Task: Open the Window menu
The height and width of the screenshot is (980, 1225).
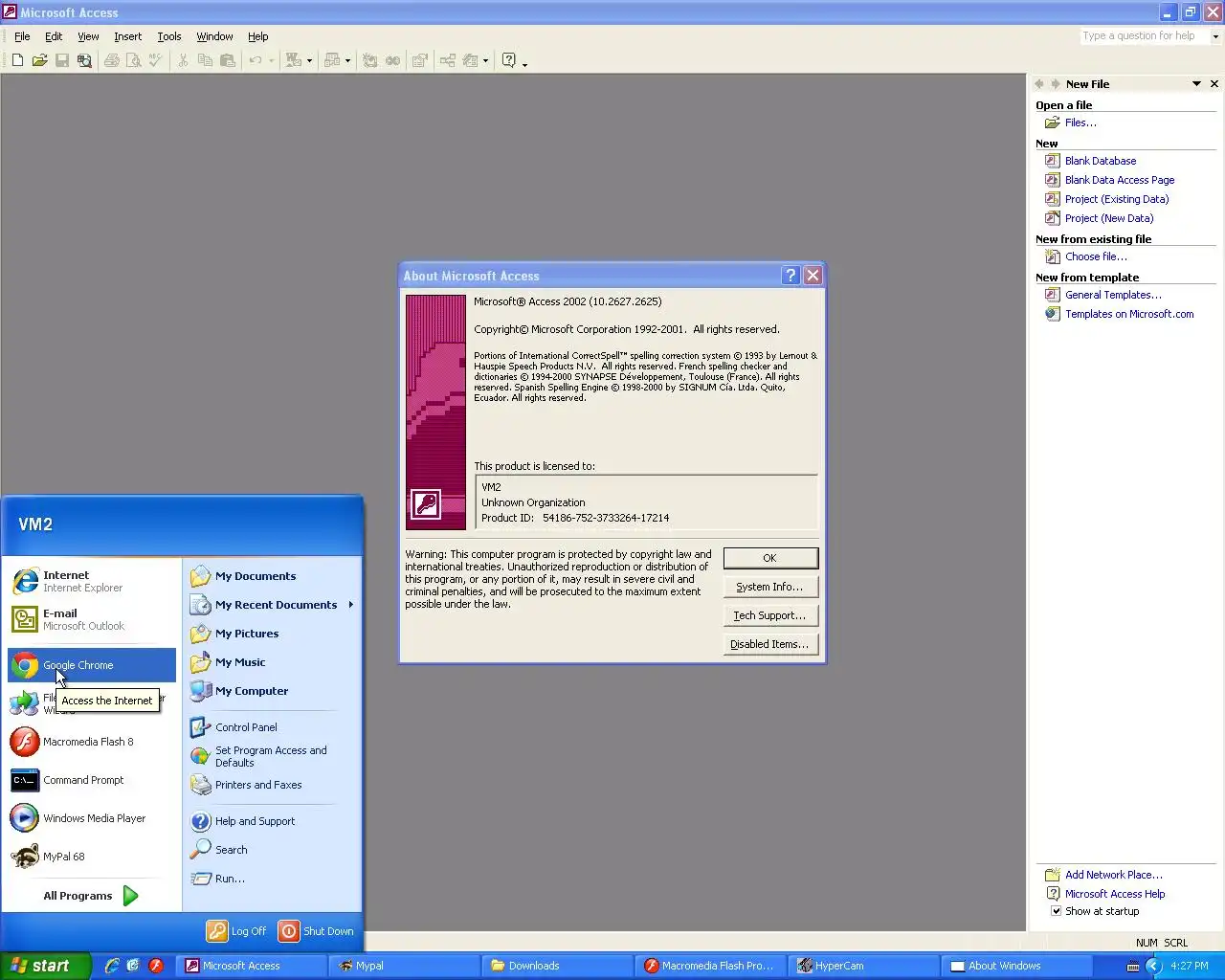Action: [214, 36]
